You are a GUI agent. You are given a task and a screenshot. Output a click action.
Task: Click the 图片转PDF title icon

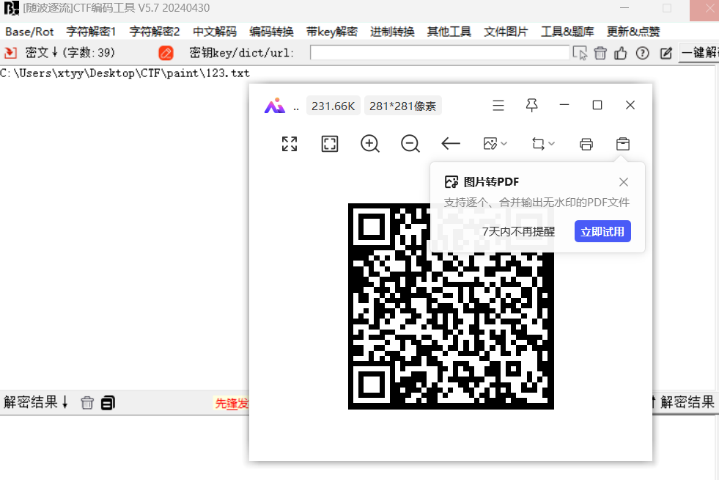[x=451, y=182]
